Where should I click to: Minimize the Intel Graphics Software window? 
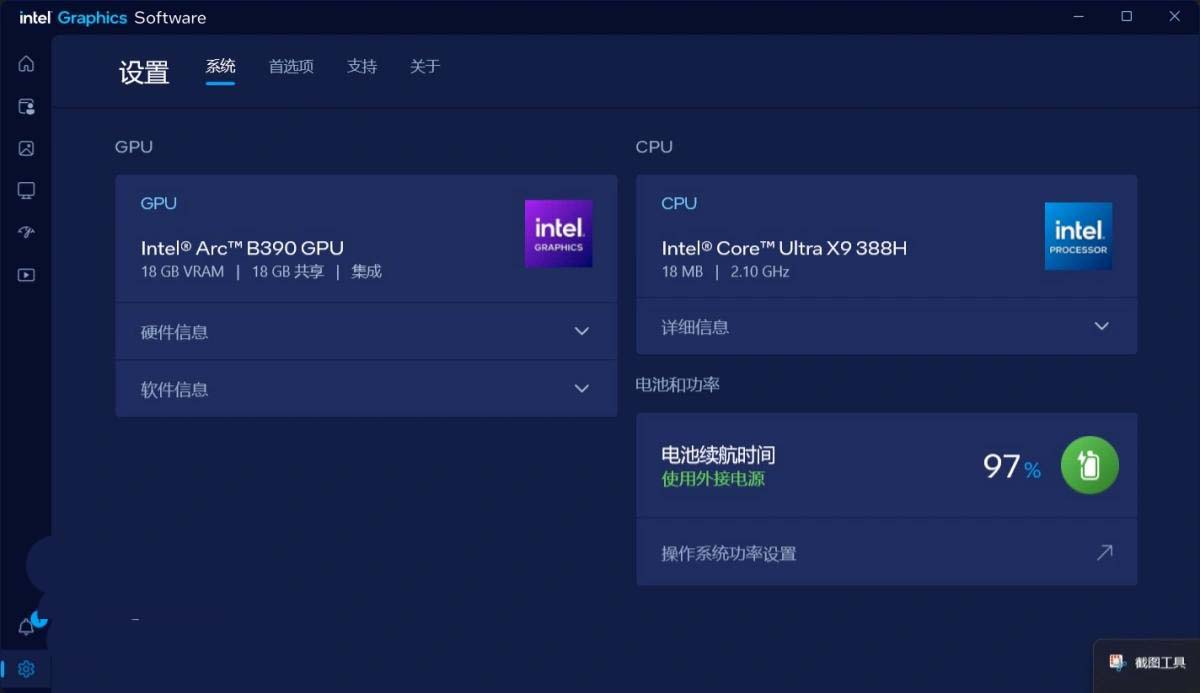pyautogui.click(x=1079, y=16)
